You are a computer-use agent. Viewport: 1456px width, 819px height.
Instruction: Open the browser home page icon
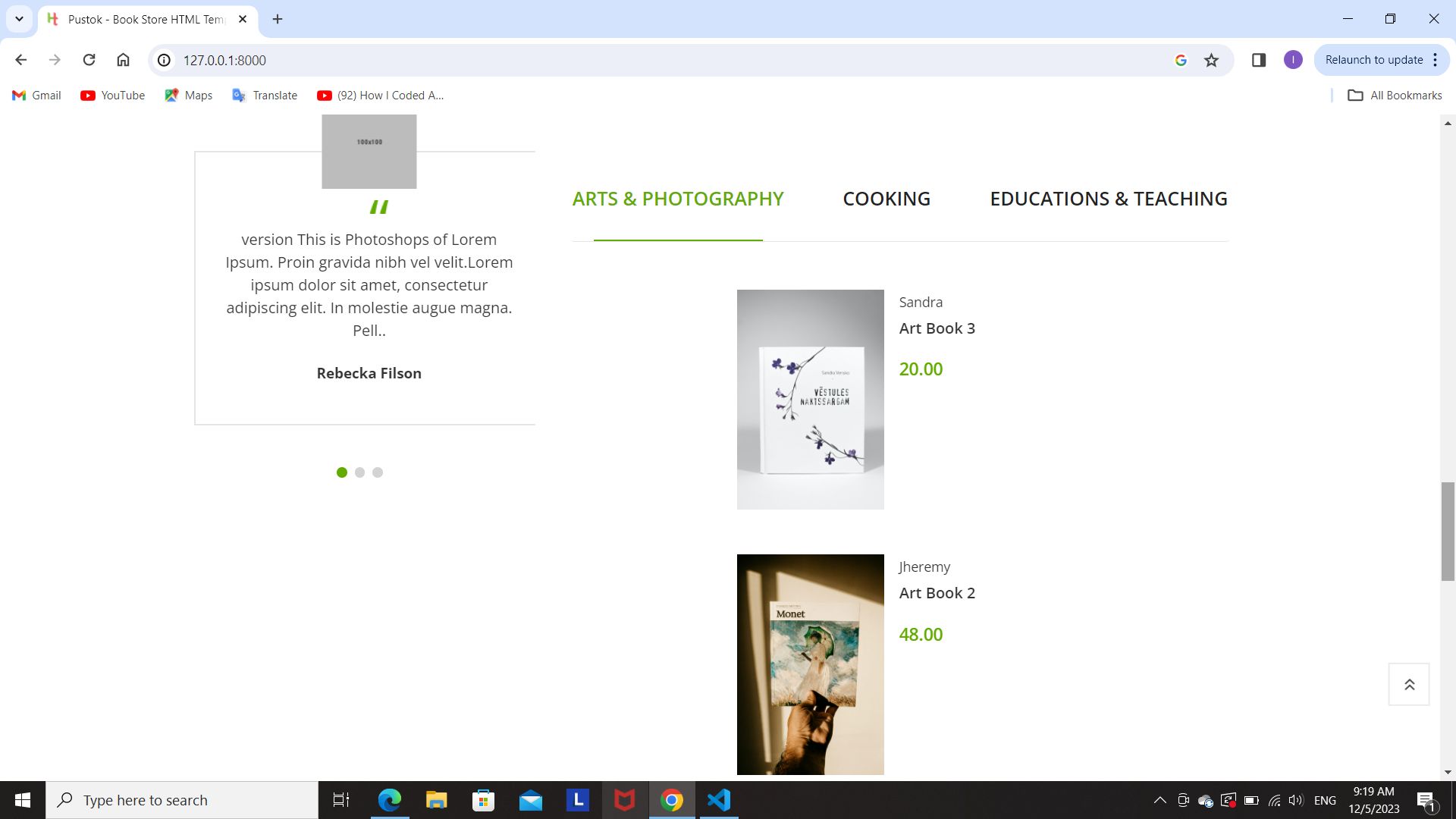(123, 60)
